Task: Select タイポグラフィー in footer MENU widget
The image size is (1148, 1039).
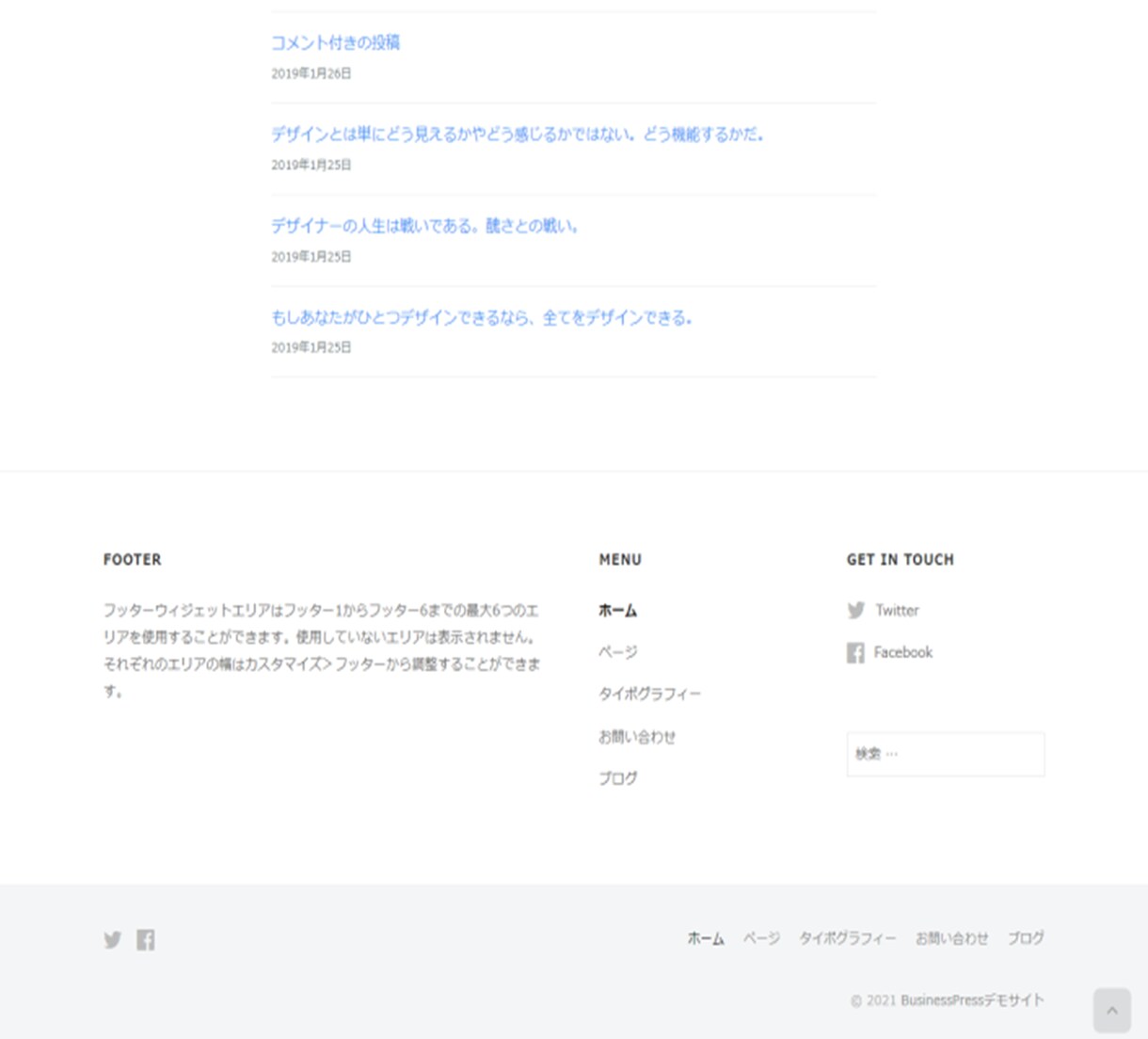Action: point(649,694)
